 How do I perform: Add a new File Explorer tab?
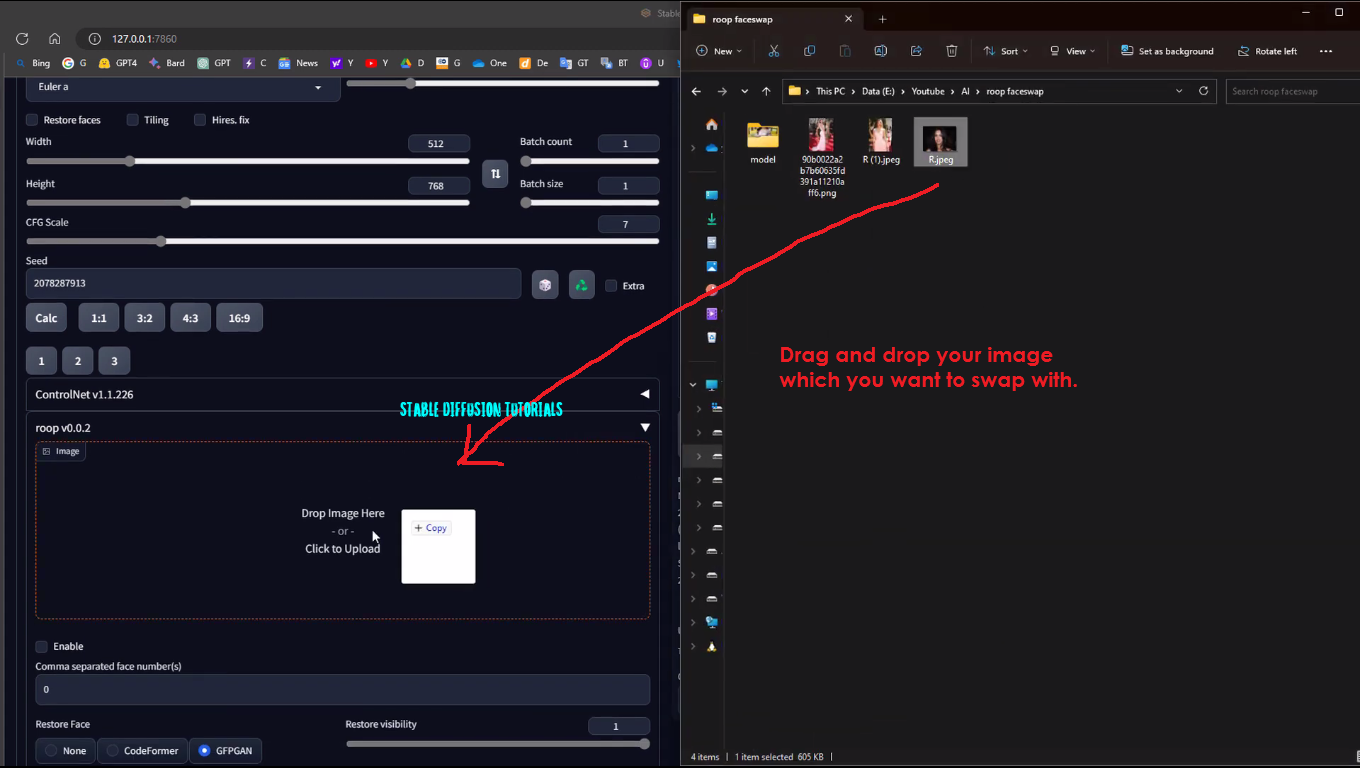coord(882,19)
